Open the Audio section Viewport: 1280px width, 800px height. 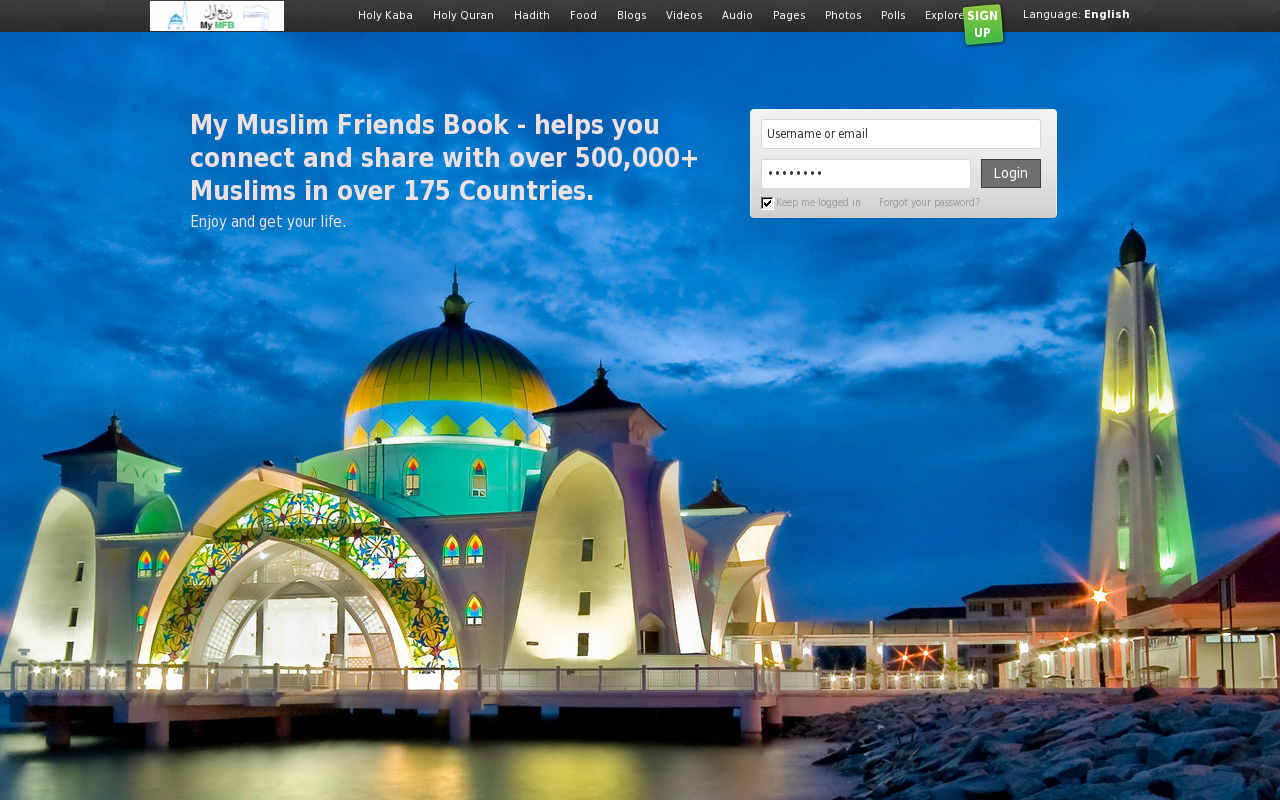point(737,15)
